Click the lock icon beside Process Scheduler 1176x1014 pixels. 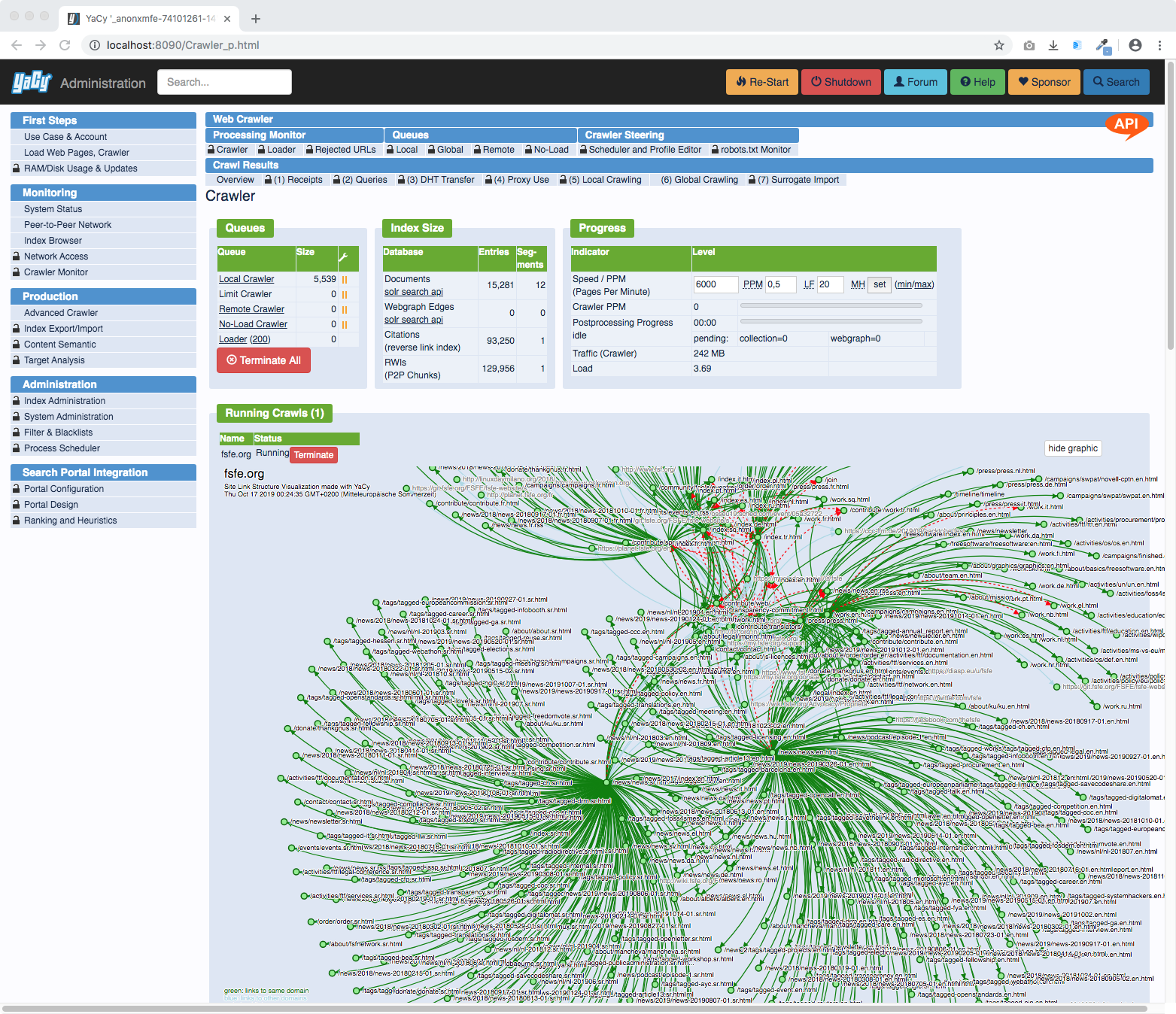pyautogui.click(x=17, y=448)
